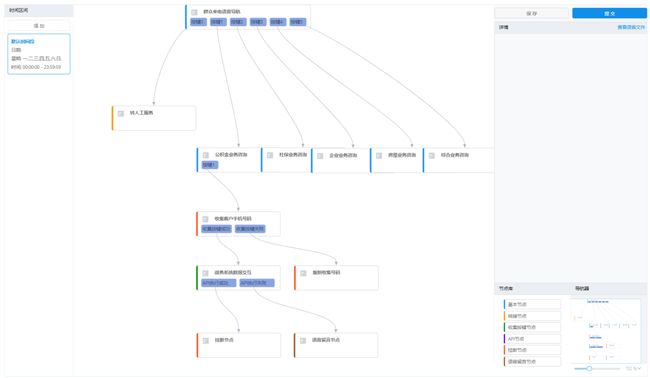
Task: Click the 按键 chip inside 公积金业务咨询 node
Action: (x=210, y=165)
